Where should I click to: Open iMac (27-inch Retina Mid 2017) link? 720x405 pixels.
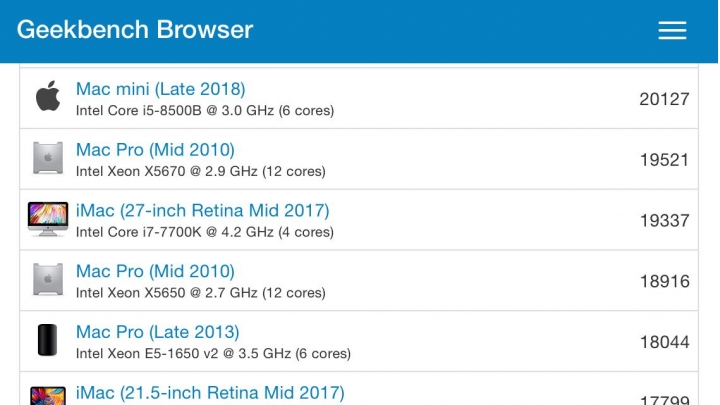tap(202, 210)
